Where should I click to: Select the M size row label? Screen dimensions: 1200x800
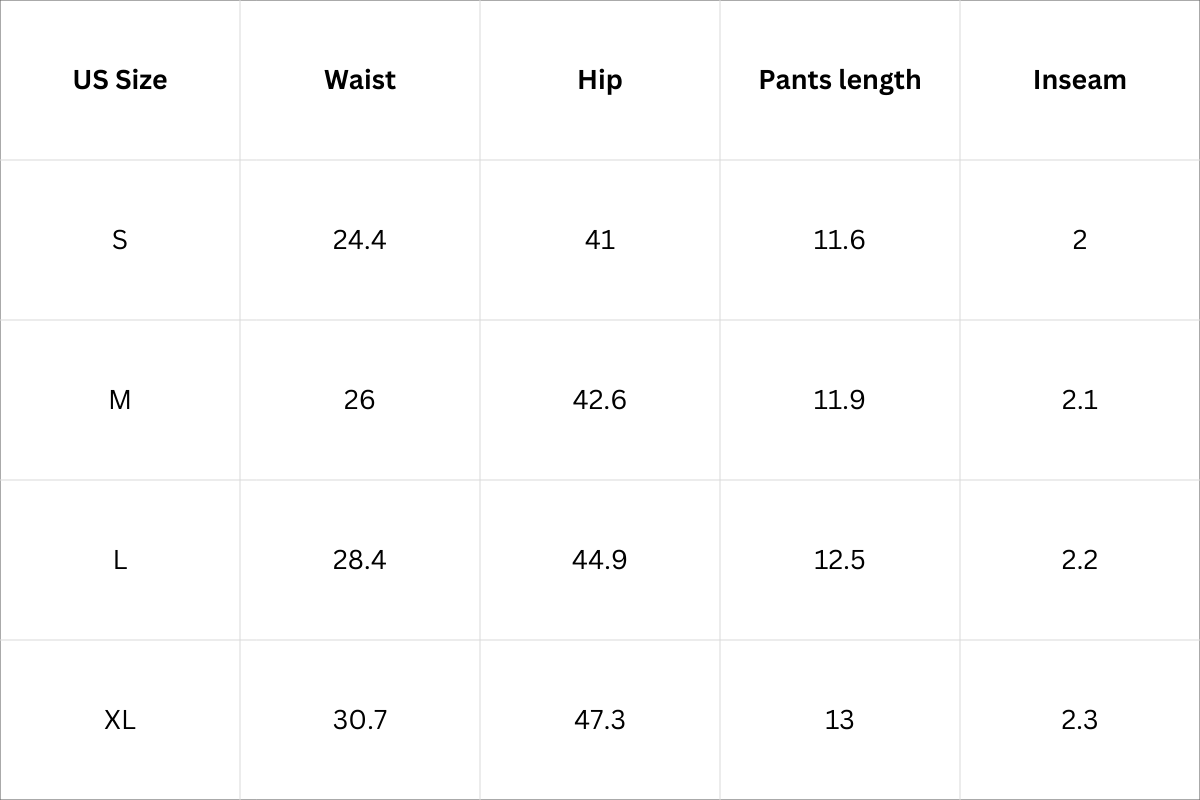(x=120, y=400)
